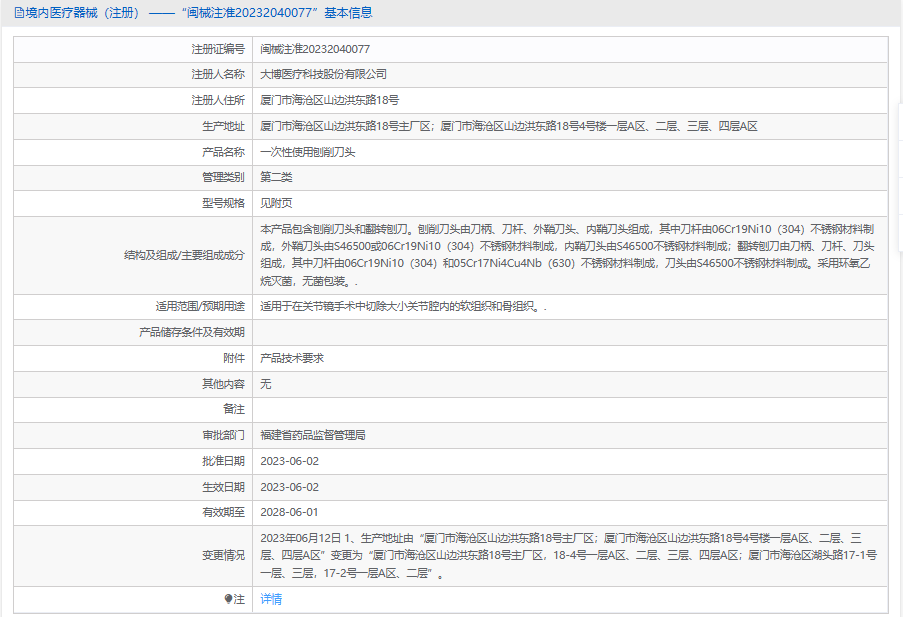Click the 适用范围/预期用途 value text

click(403, 307)
